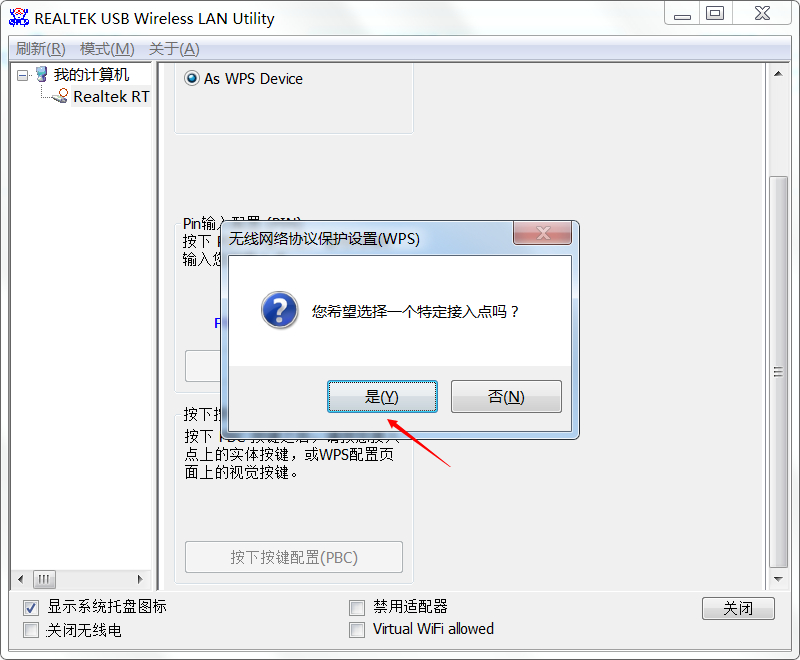
Task: Click tree panel's left scroll arrow
Action: point(20,579)
